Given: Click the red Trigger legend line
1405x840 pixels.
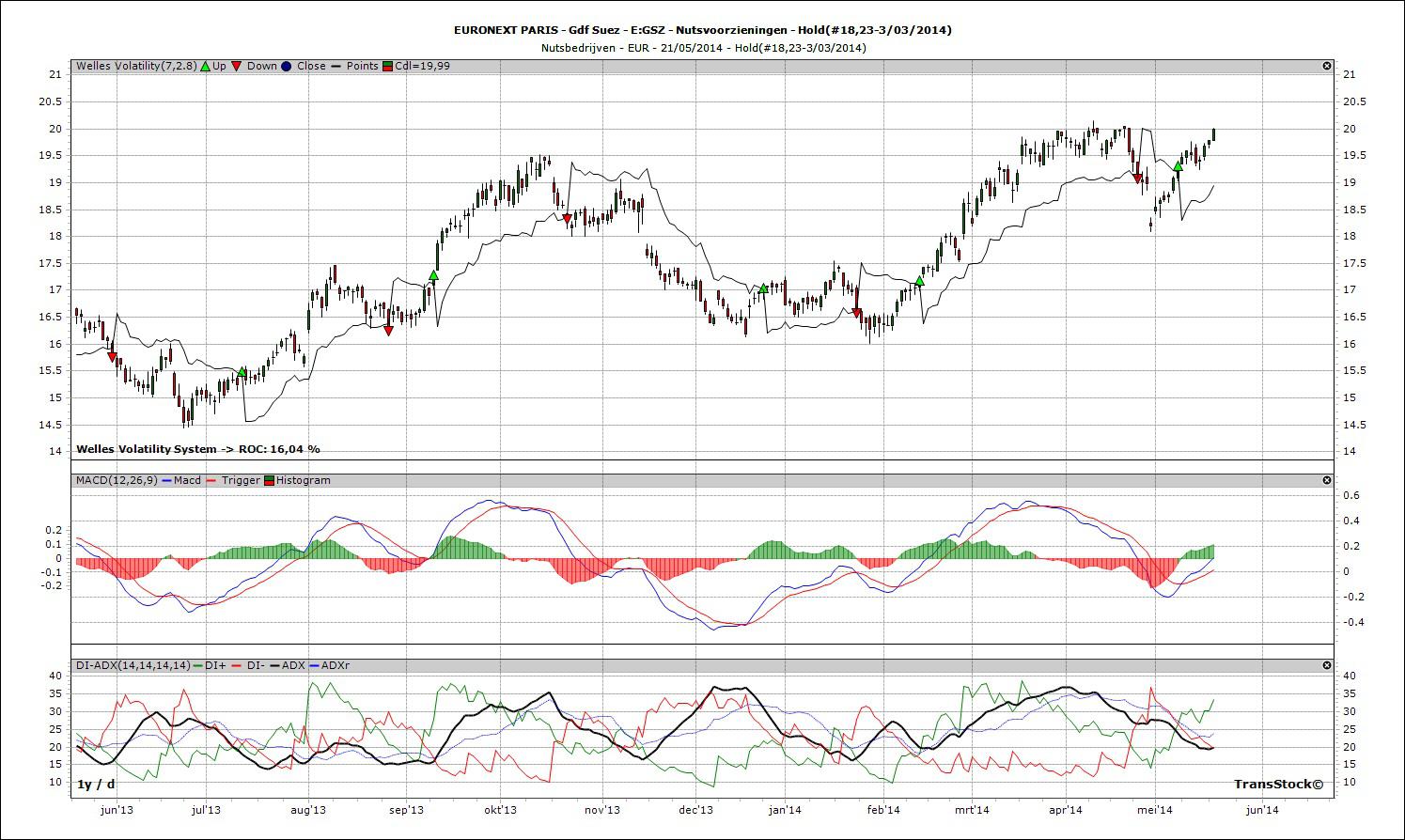Looking at the screenshot, I should pos(212,480).
